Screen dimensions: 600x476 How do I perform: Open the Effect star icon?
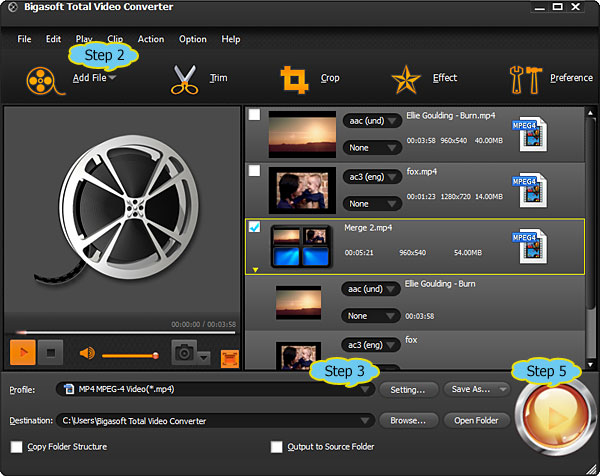pyautogui.click(x=406, y=80)
